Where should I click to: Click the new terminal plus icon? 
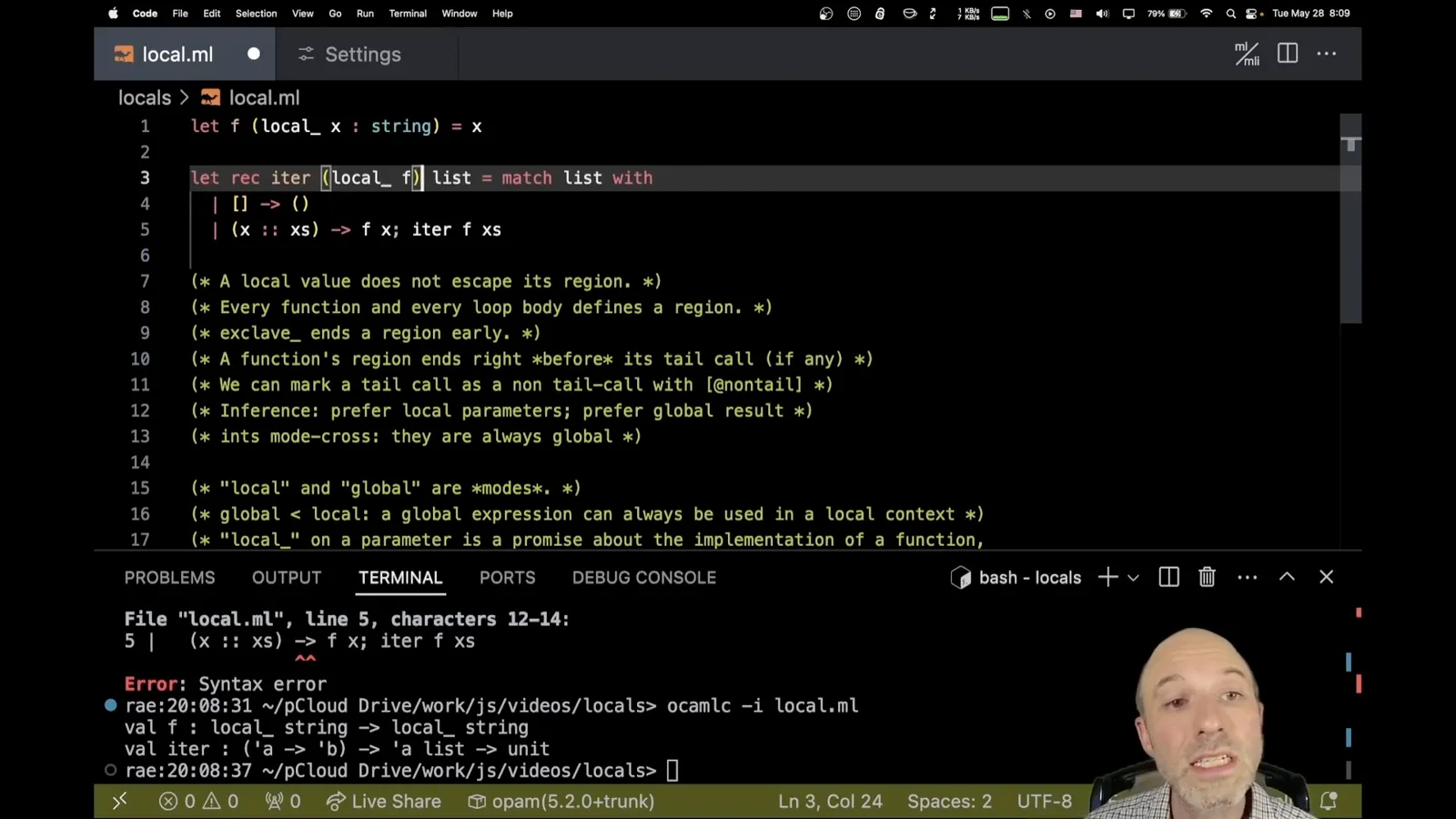coord(1107,577)
